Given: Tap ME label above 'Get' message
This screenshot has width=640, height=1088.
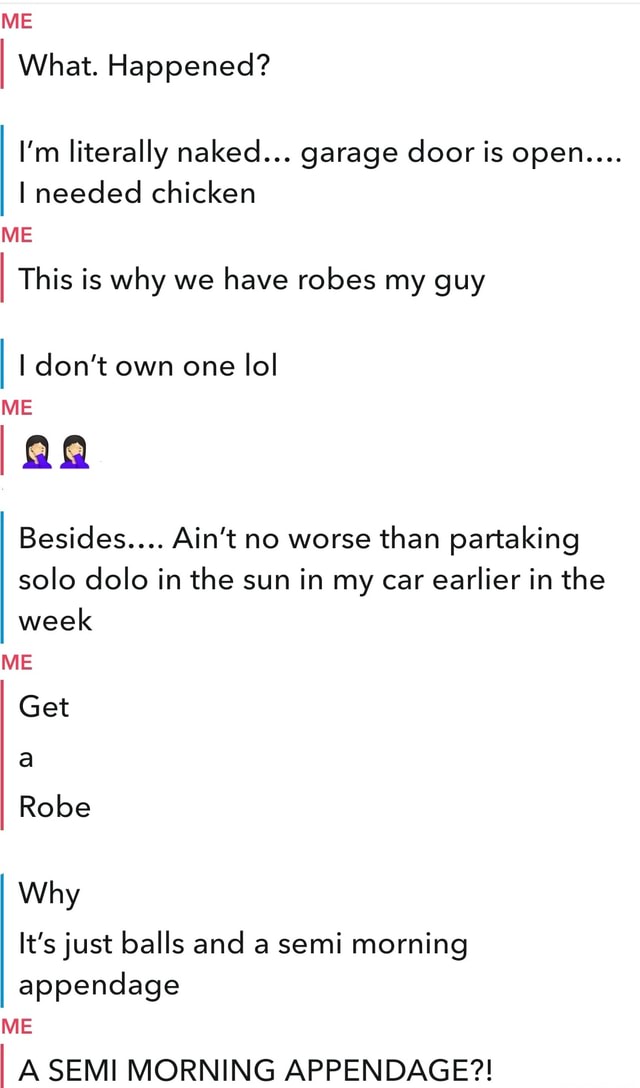Looking at the screenshot, I should 17,663.
